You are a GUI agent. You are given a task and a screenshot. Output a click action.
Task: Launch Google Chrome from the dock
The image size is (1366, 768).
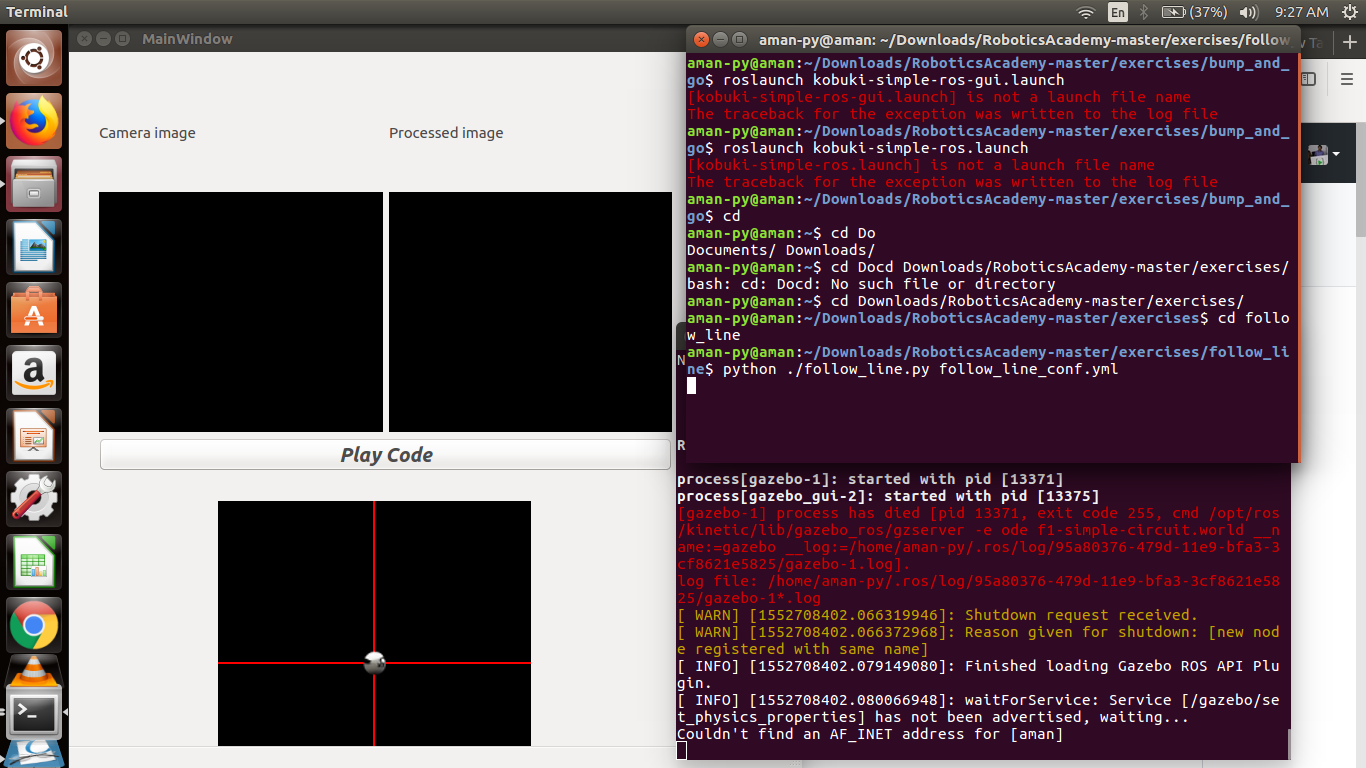[x=33, y=623]
